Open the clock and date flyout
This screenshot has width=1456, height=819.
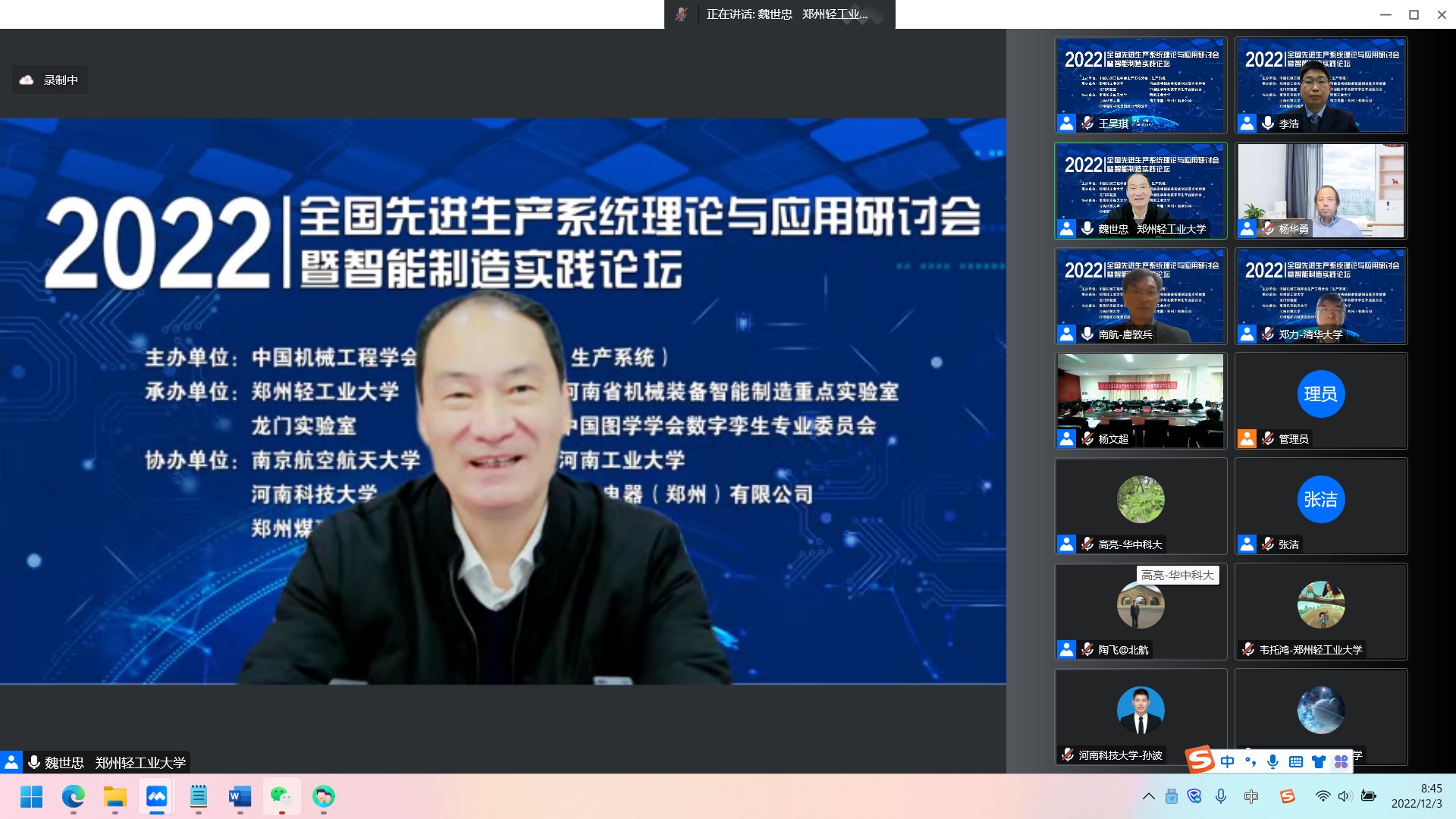[1417, 796]
